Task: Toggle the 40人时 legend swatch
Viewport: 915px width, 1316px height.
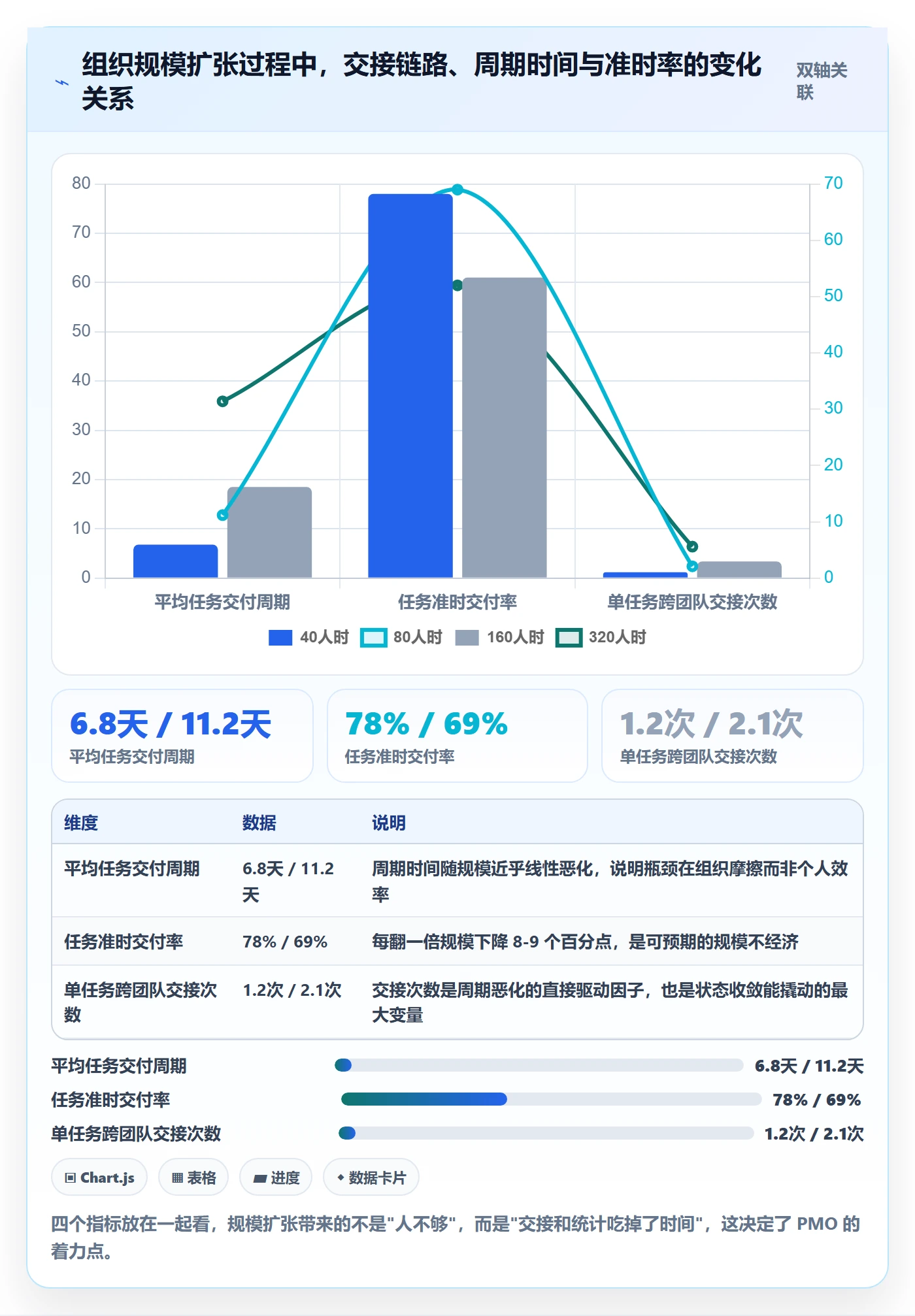Action: click(x=280, y=638)
